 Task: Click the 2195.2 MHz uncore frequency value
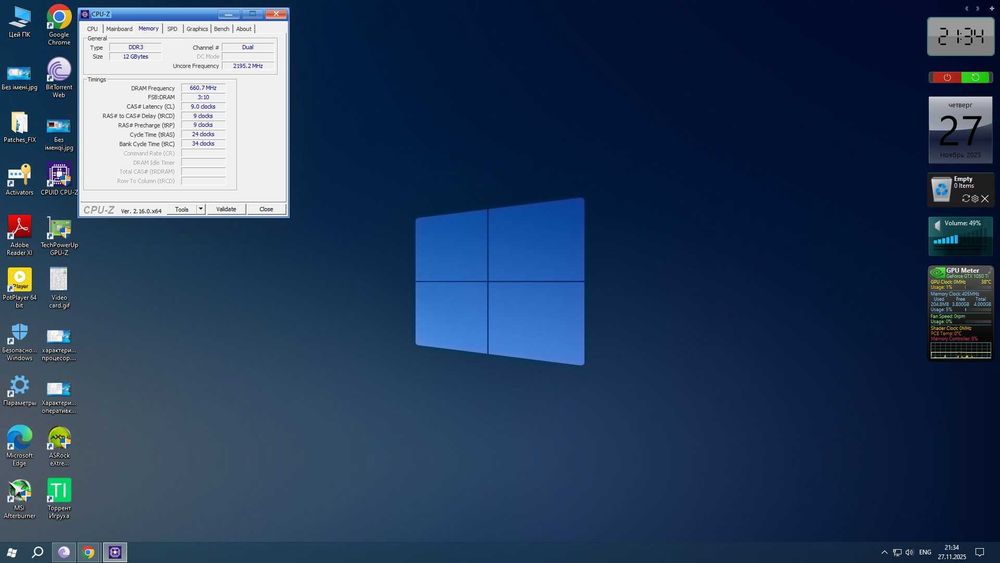click(248, 66)
